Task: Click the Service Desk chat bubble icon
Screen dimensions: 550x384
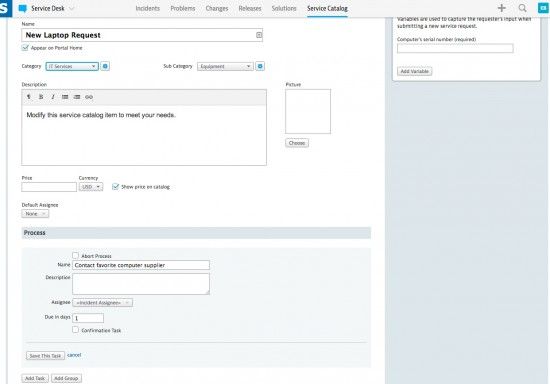Action: (x=22, y=8)
